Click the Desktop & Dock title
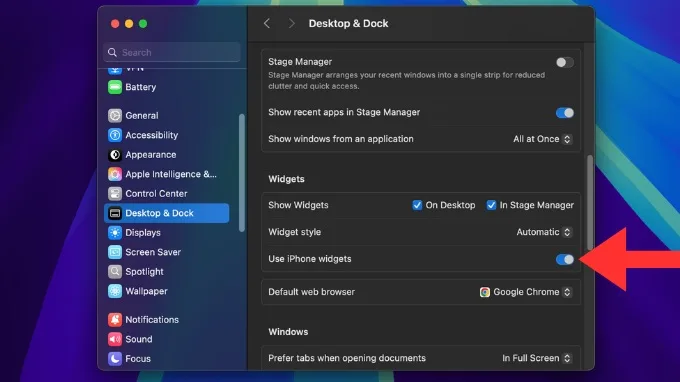The image size is (680, 382). coord(348,23)
